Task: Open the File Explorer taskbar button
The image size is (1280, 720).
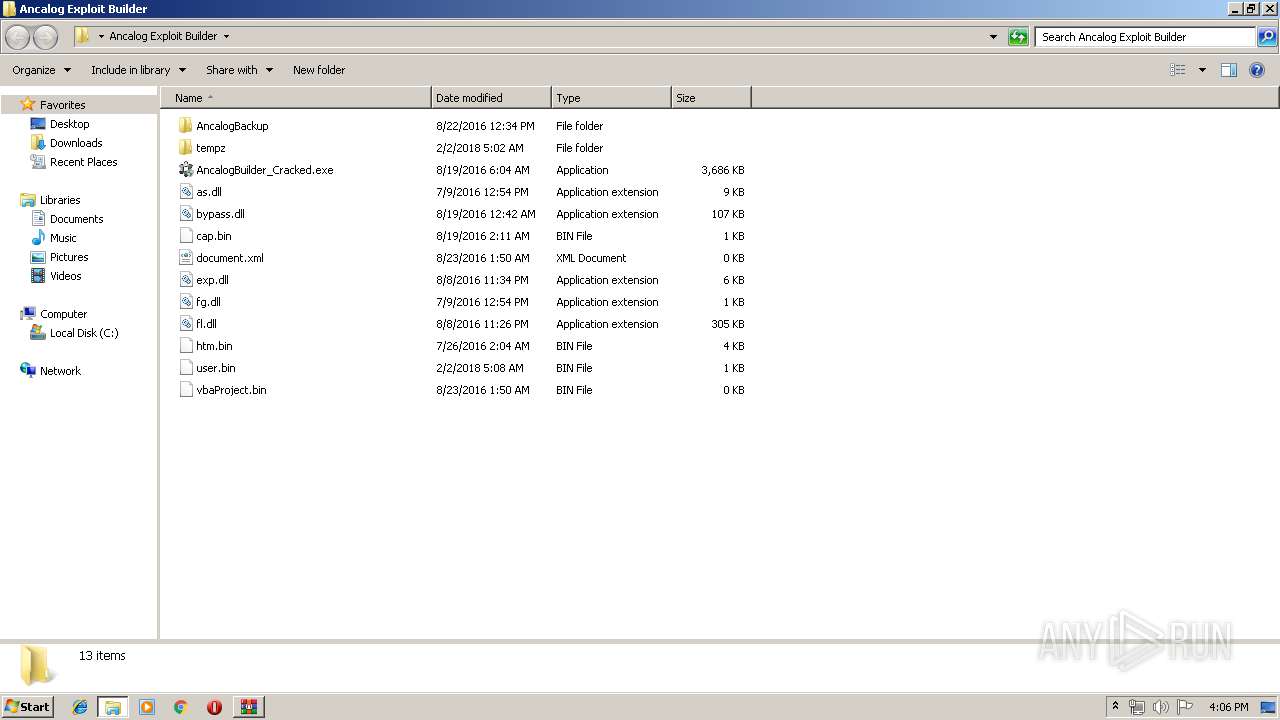Action: coord(113,707)
